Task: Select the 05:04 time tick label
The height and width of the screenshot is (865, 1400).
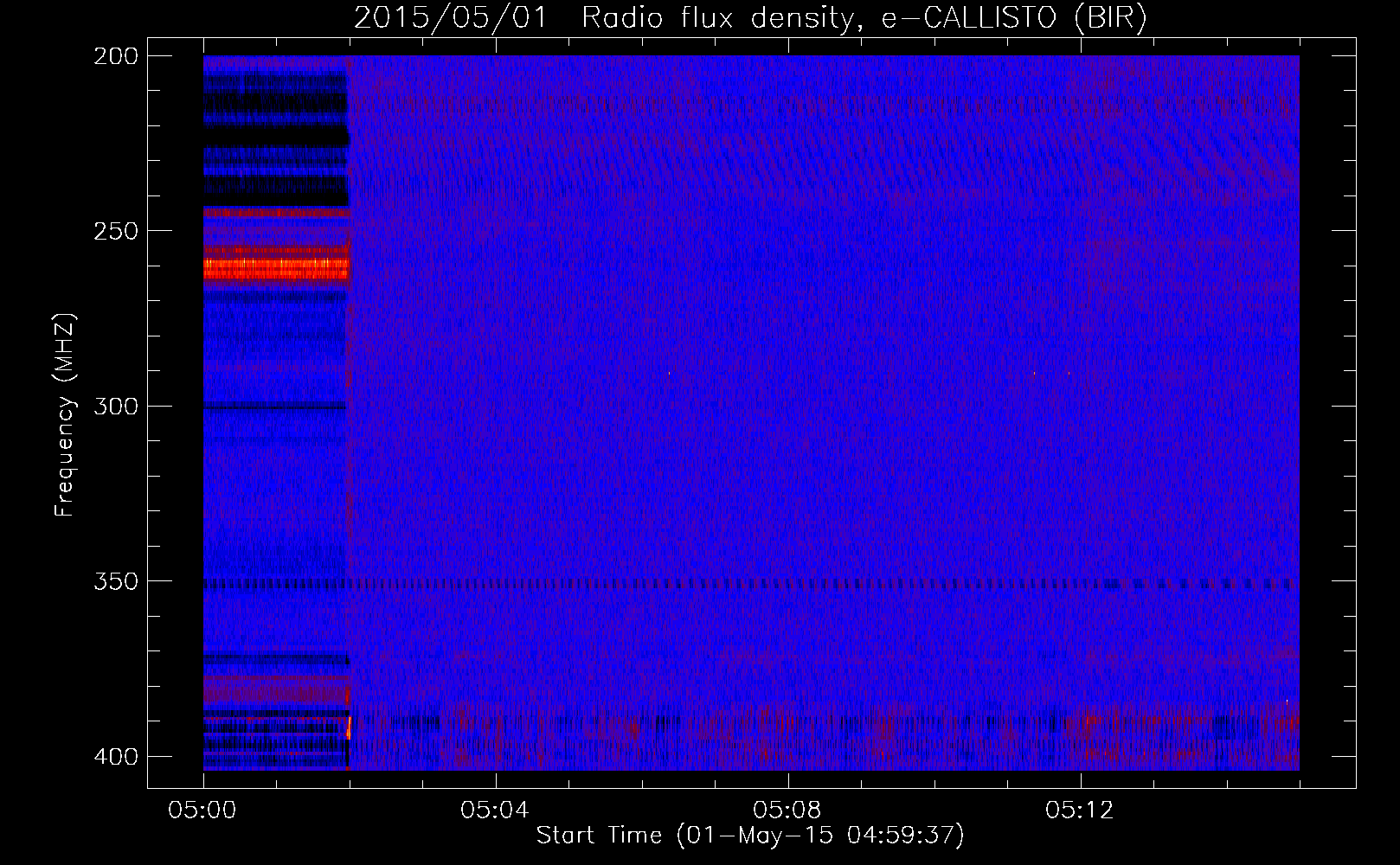Action: (495, 811)
